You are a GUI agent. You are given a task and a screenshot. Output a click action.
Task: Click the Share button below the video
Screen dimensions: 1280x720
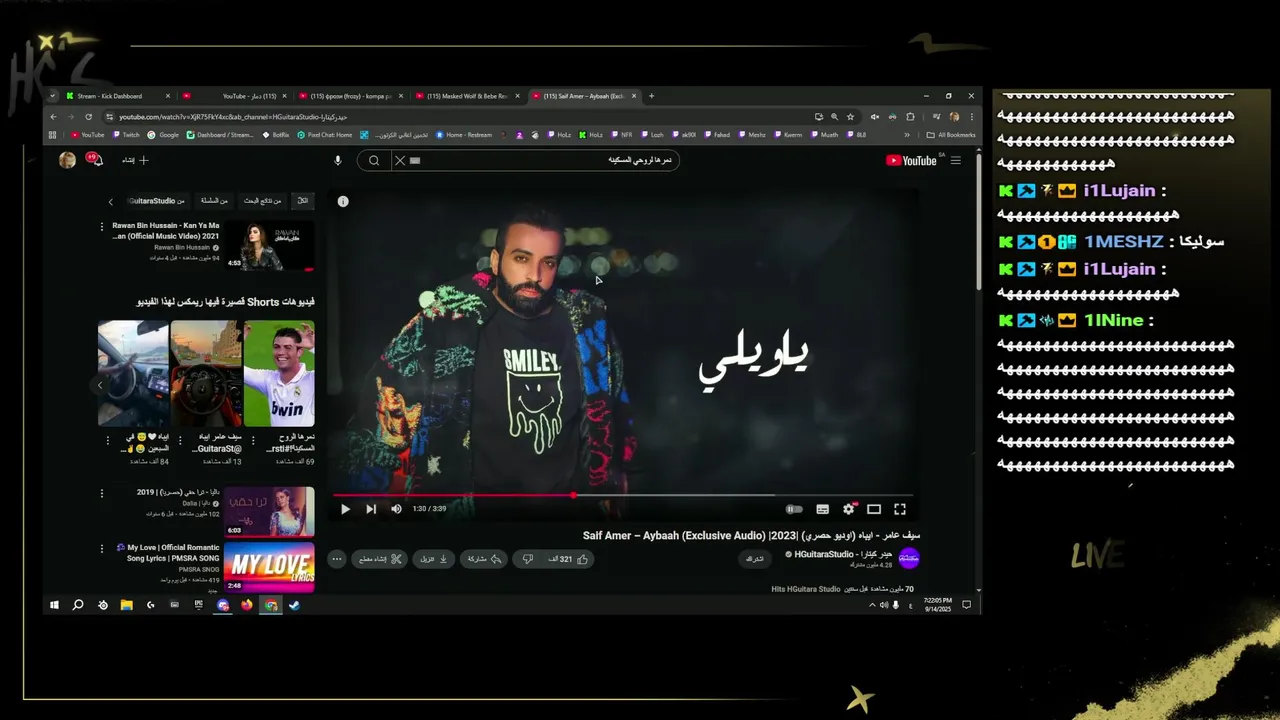(x=483, y=559)
